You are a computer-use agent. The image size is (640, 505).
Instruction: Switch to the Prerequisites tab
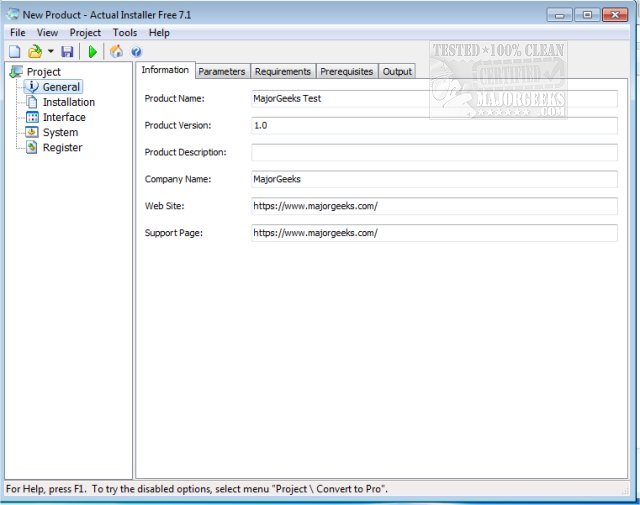[x=346, y=71]
